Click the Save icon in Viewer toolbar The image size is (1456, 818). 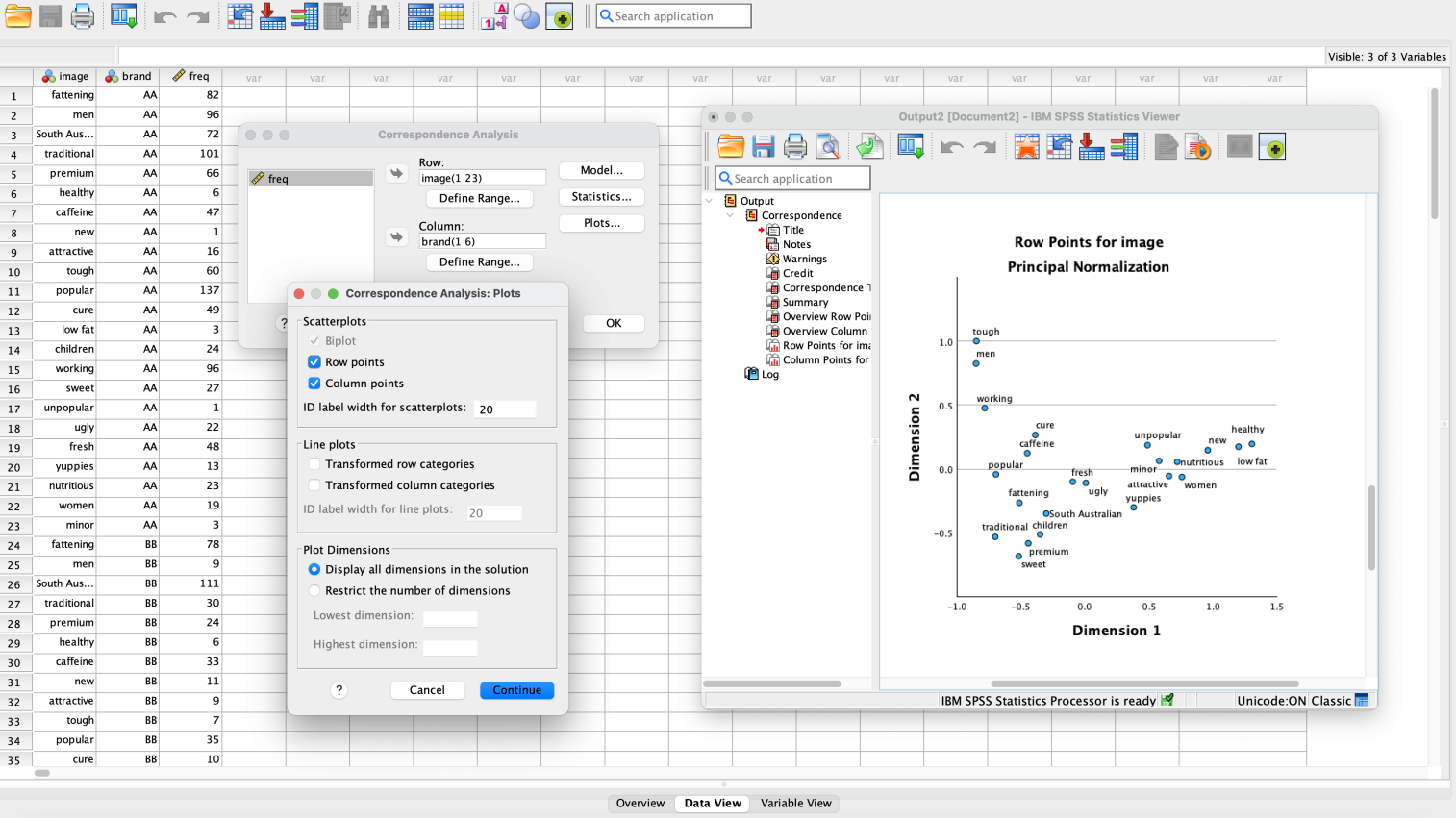764,147
